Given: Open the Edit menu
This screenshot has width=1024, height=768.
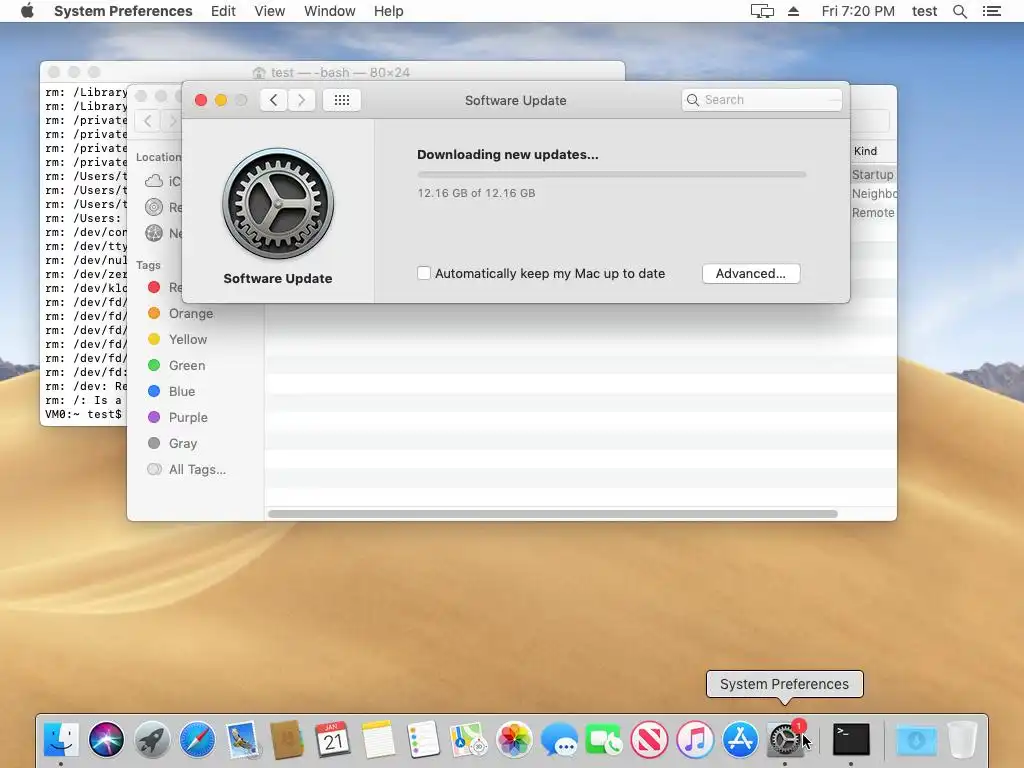Looking at the screenshot, I should 223,11.
